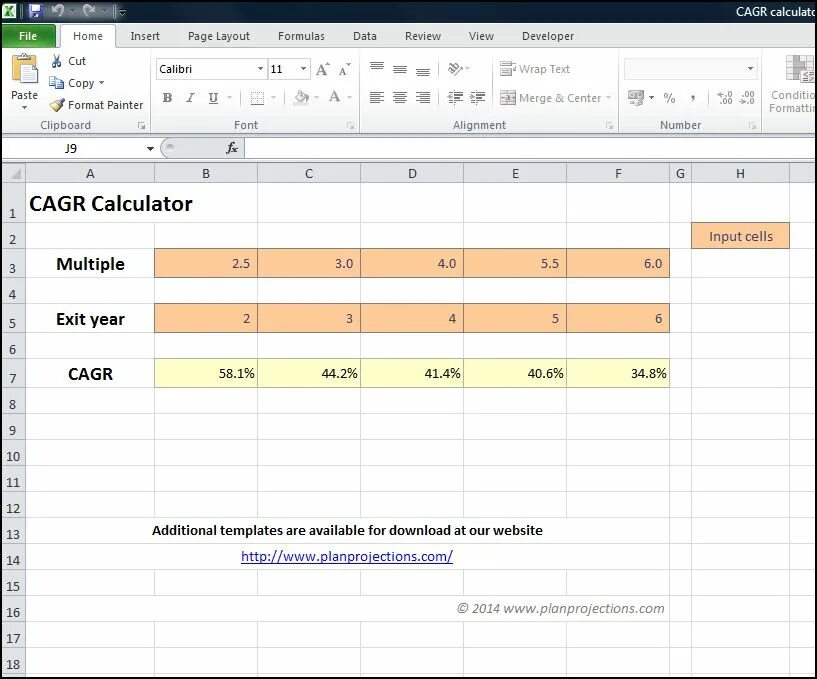Expand the Borders dropdown arrow
817x679 pixels.
[x=273, y=97]
